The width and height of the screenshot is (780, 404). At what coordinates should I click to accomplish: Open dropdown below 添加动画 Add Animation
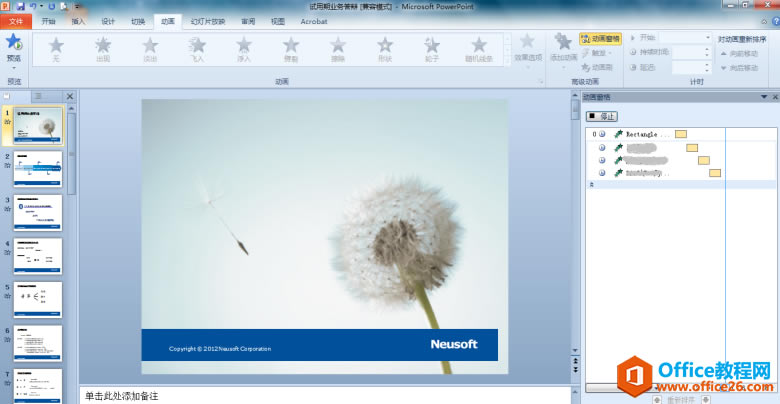564,68
